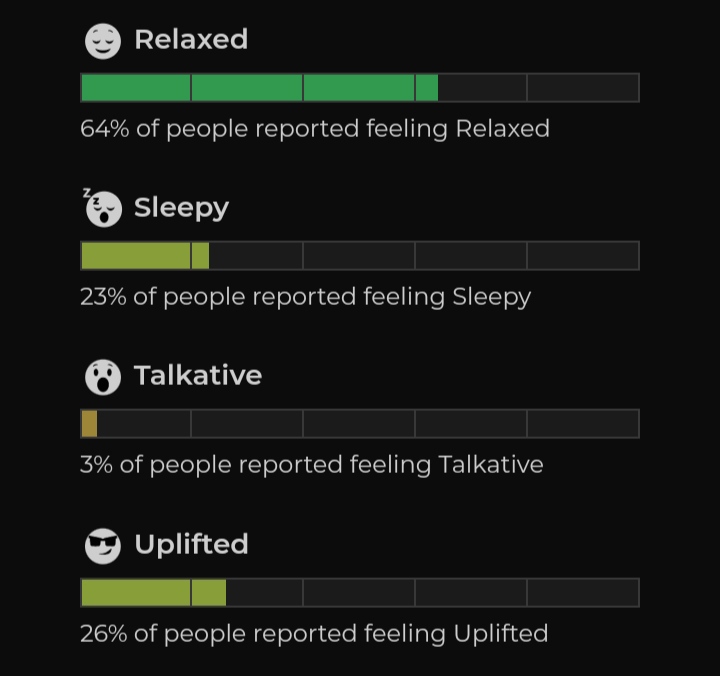Image resolution: width=720 pixels, height=676 pixels.
Task: Select the Talkative heading text
Action: tap(198, 376)
